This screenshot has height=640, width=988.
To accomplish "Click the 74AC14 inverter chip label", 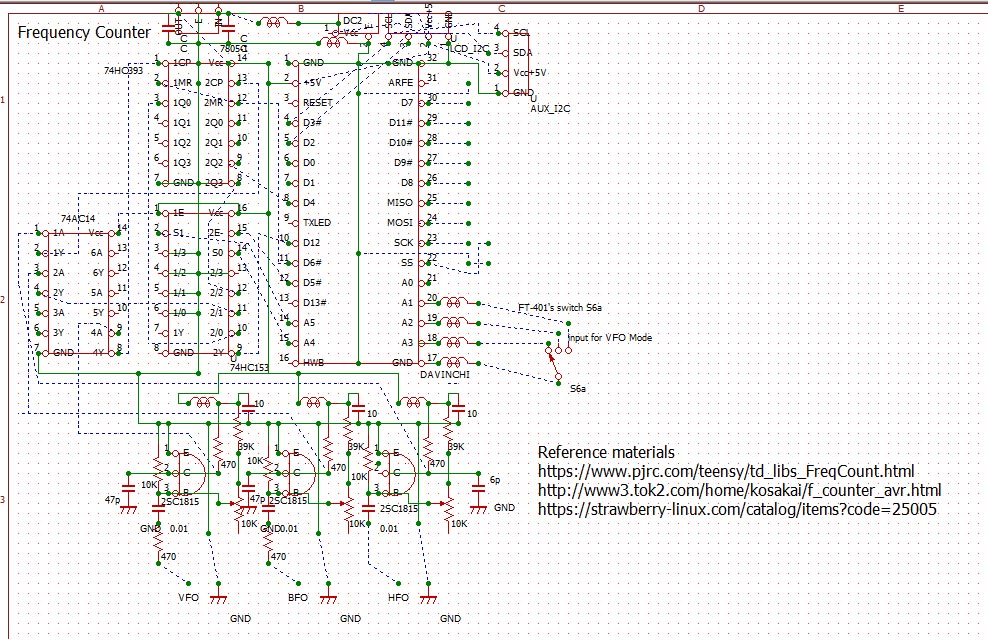I will [79, 217].
